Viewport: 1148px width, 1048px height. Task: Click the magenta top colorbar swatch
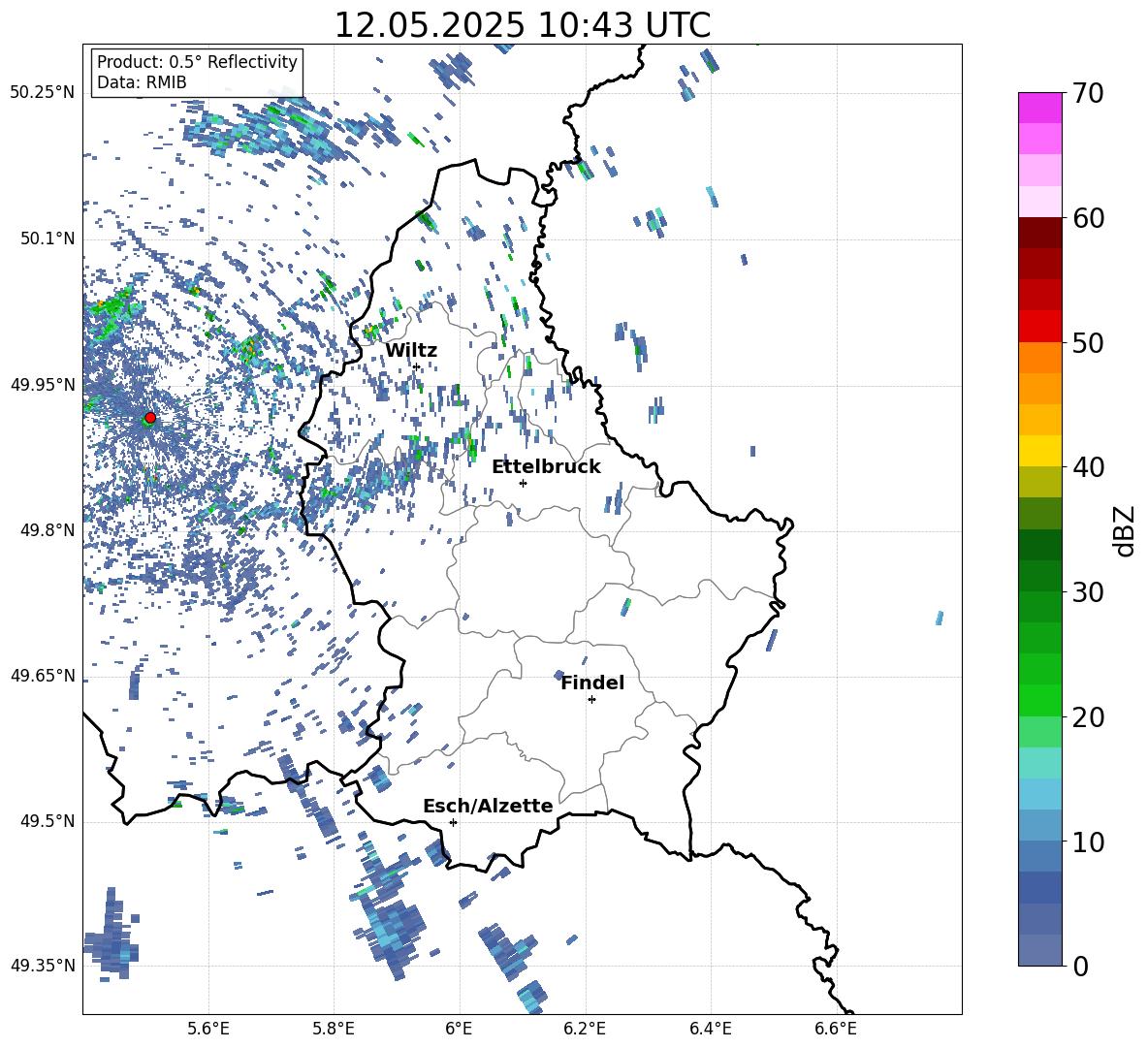(1039, 109)
